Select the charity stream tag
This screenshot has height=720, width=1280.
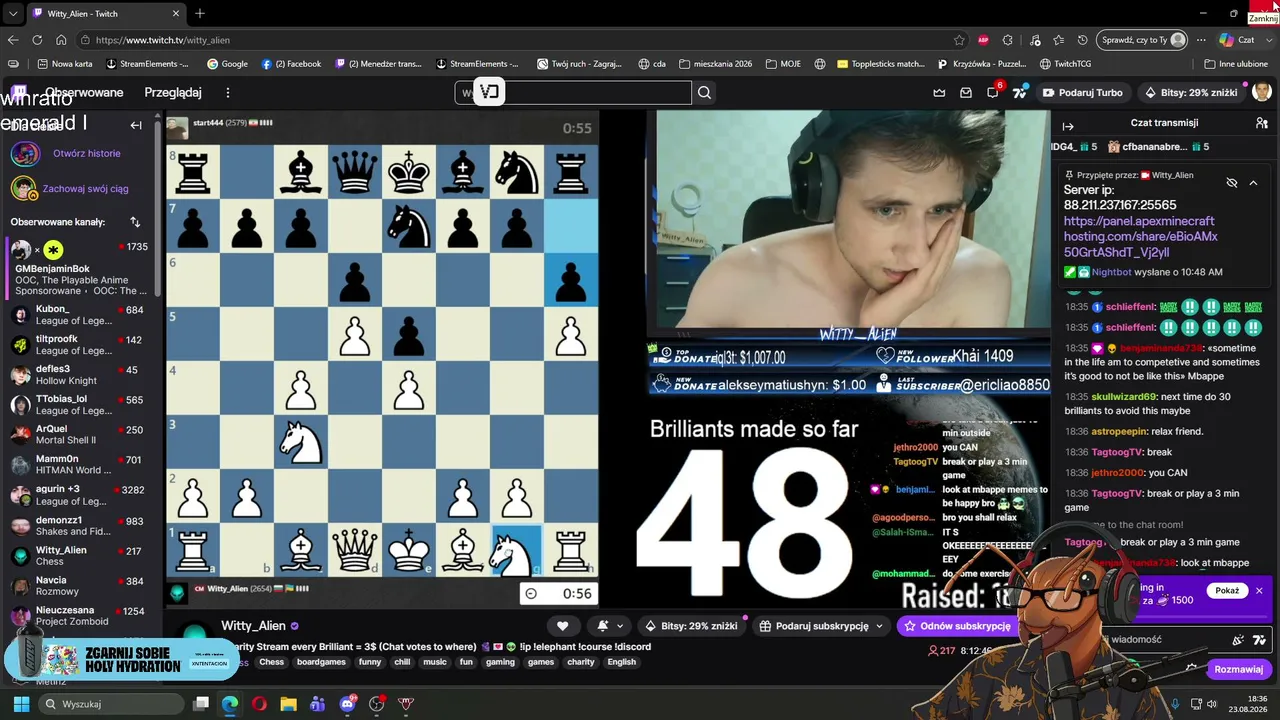point(581,662)
